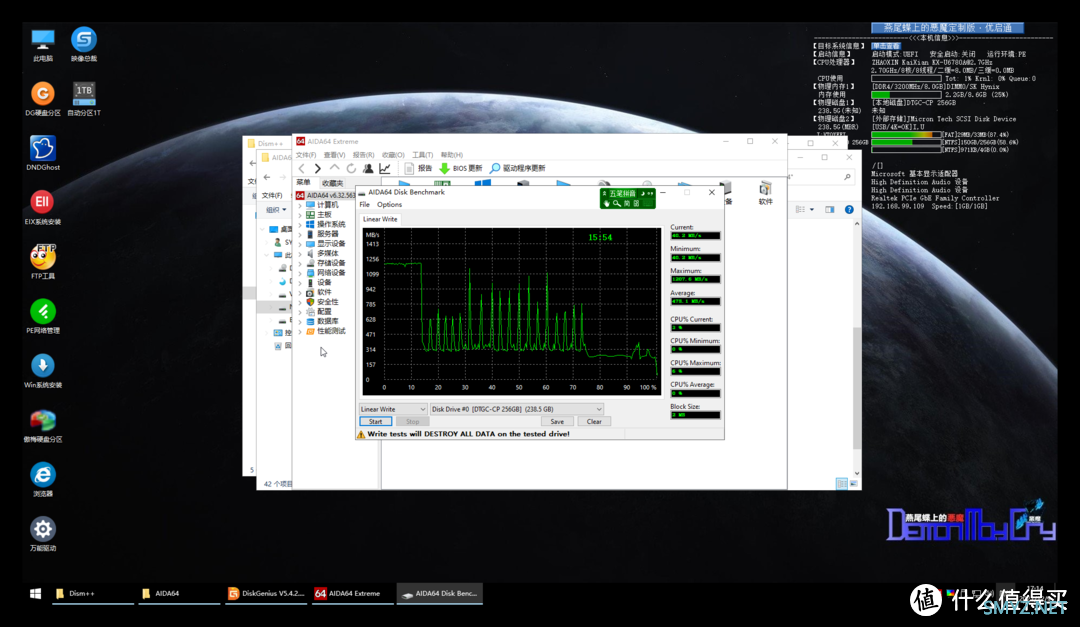This screenshot has width=1080, height=627.
Task: Launch DNDGhost from the desktop
Action: pos(43,154)
